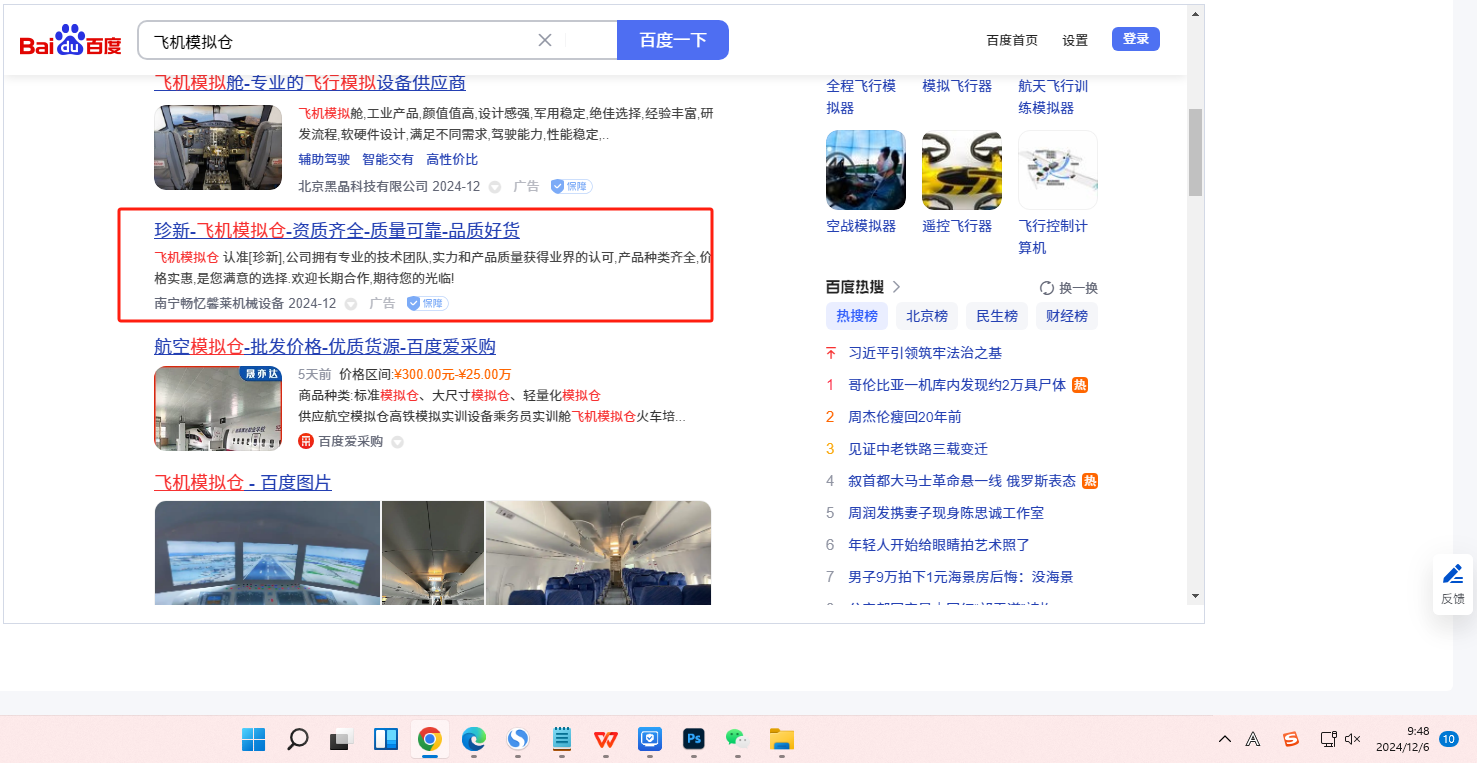Open Windows taskbar Search

(x=298, y=740)
